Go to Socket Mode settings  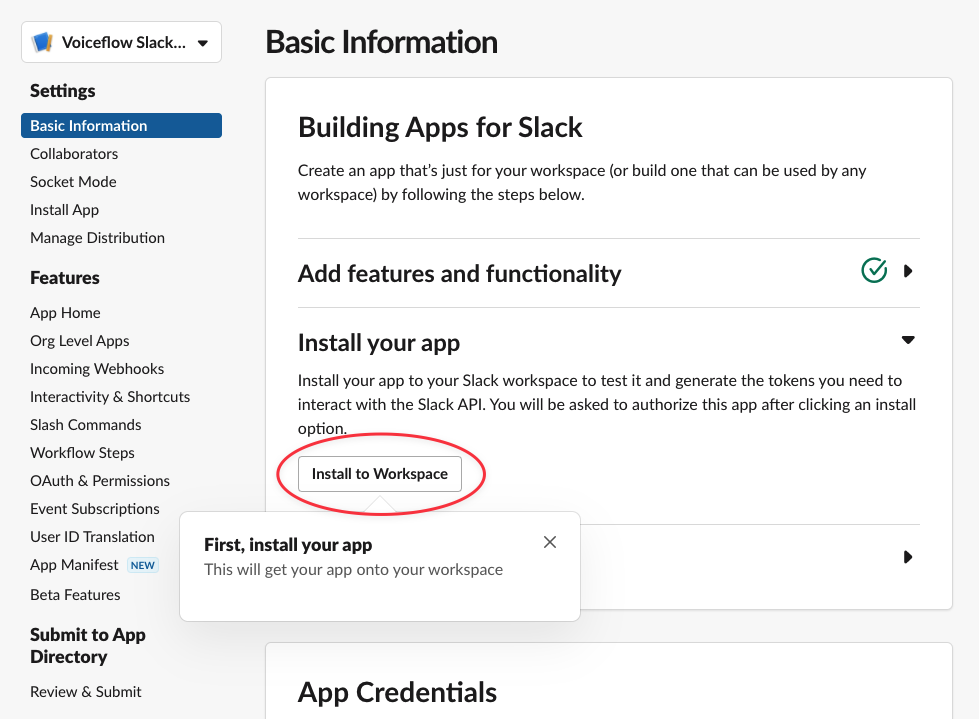[73, 182]
